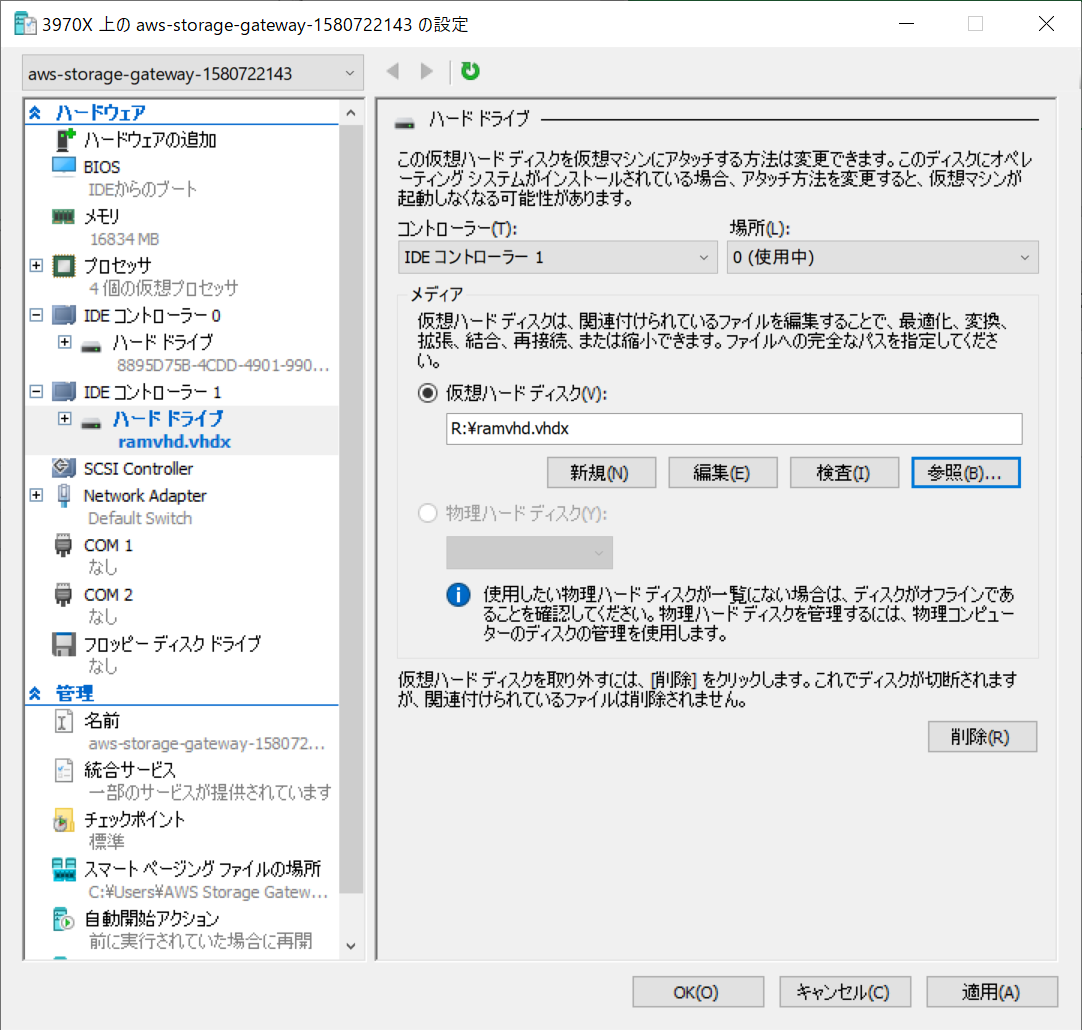Select the 8895D75B-4CDD disk entry
Viewport: 1082px width, 1030px height.
tap(223, 366)
